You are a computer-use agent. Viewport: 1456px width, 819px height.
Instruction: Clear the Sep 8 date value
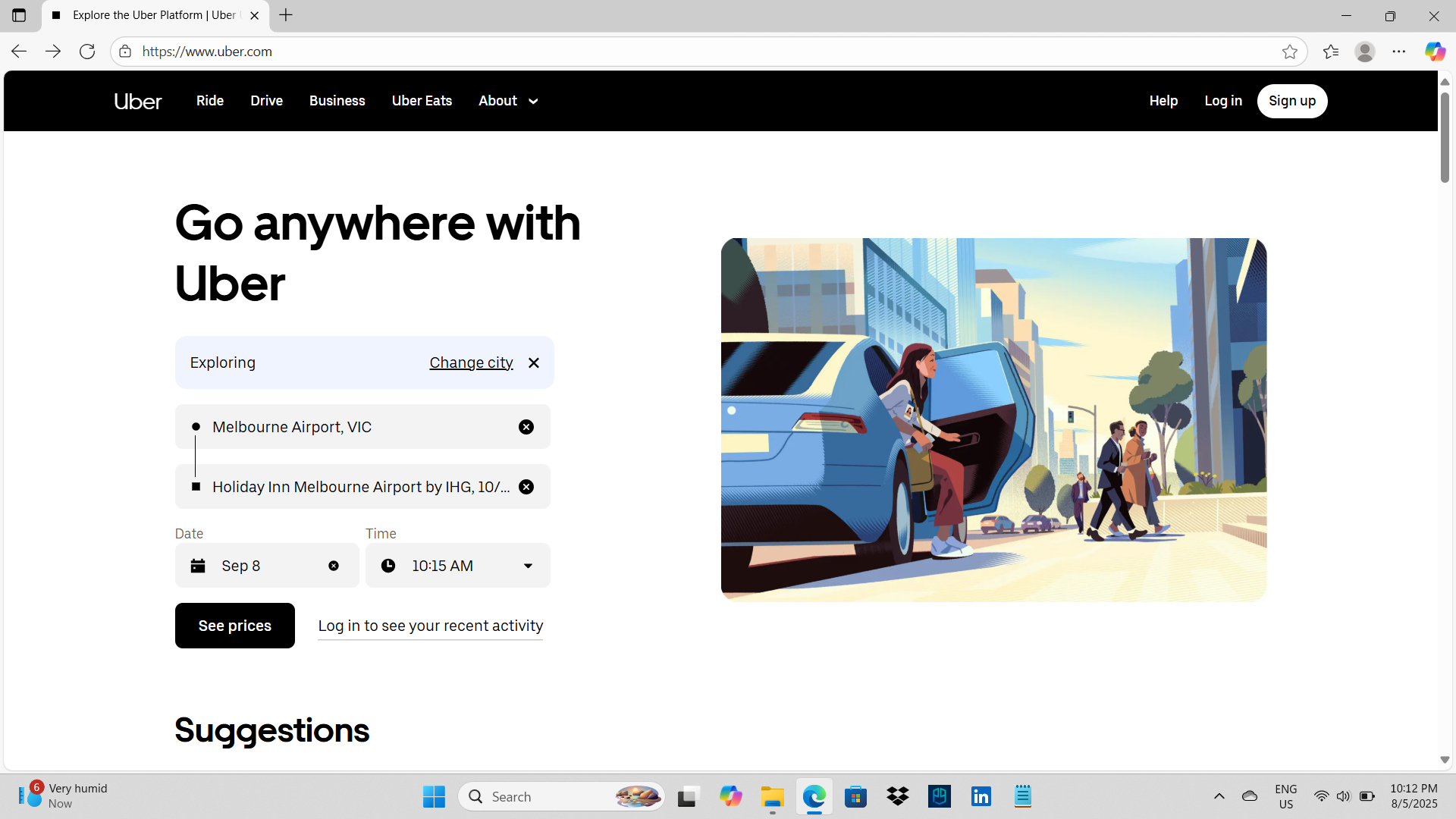(x=334, y=566)
